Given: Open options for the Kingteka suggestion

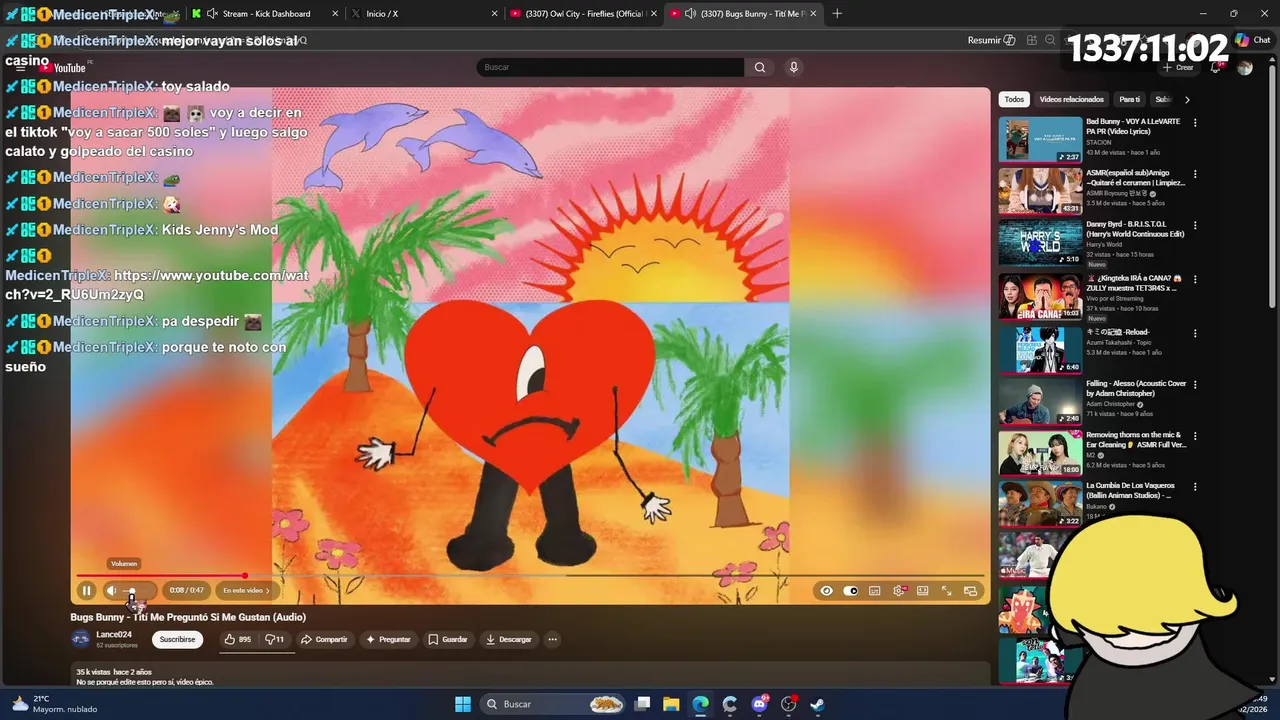Looking at the screenshot, I should point(1195,279).
